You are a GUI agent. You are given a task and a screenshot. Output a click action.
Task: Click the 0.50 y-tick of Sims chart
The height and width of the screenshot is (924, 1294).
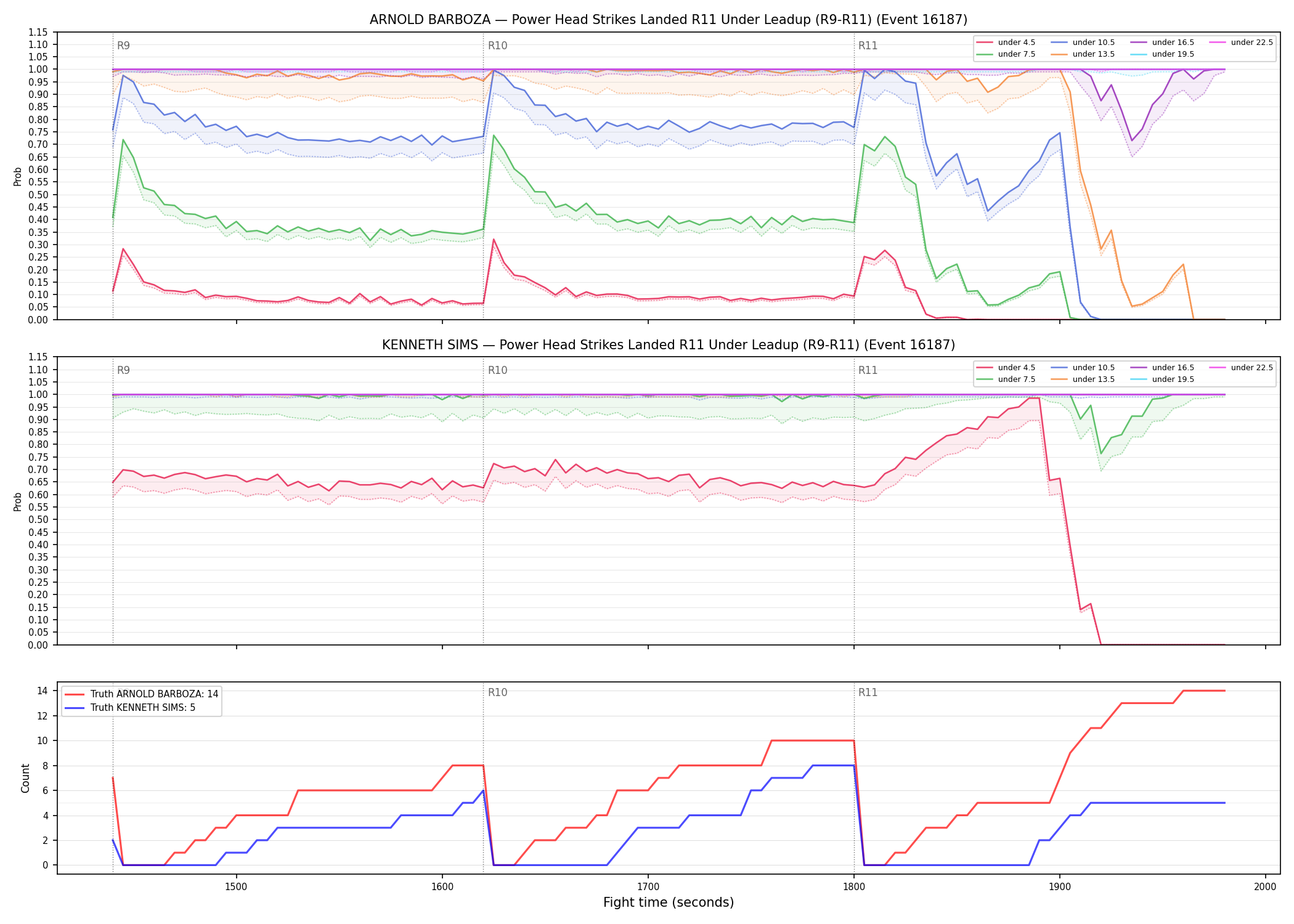click(38, 519)
